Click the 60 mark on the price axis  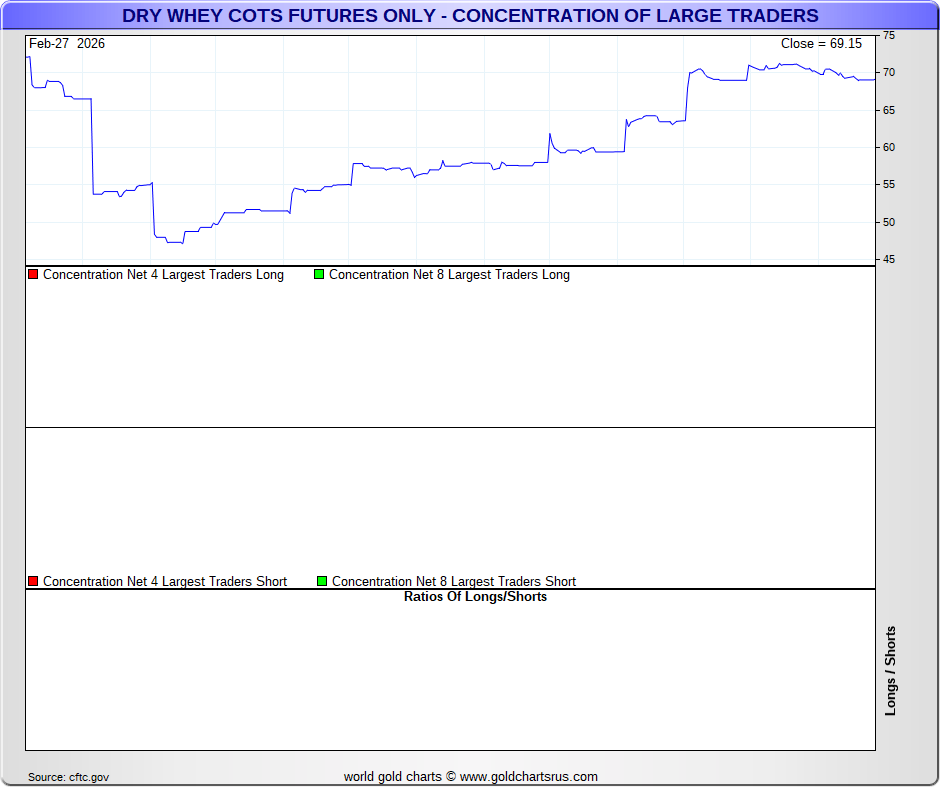point(889,147)
